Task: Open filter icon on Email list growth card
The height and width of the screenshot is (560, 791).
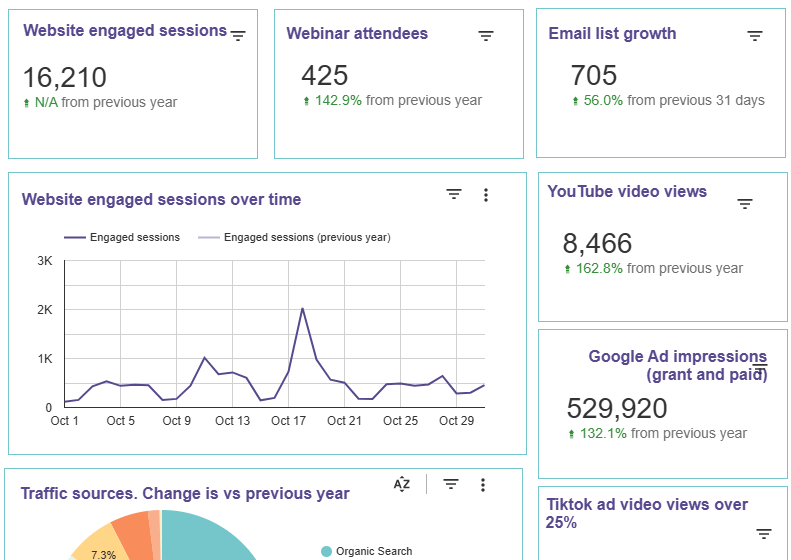Action: [x=755, y=36]
